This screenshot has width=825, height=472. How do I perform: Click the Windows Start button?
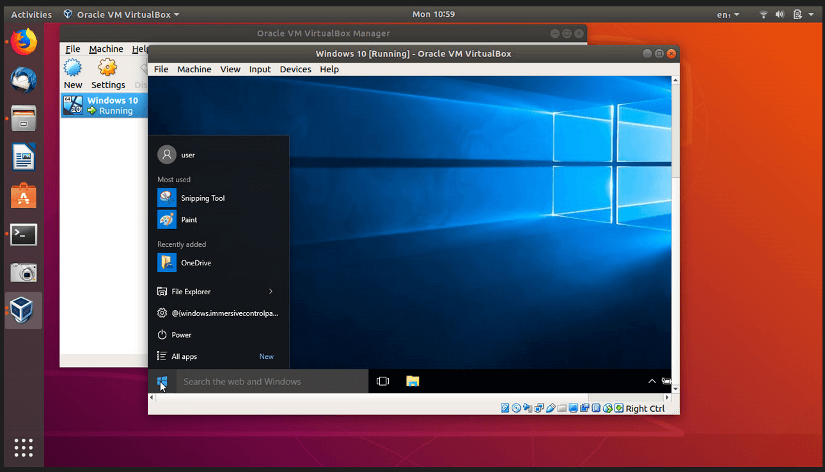(x=162, y=381)
